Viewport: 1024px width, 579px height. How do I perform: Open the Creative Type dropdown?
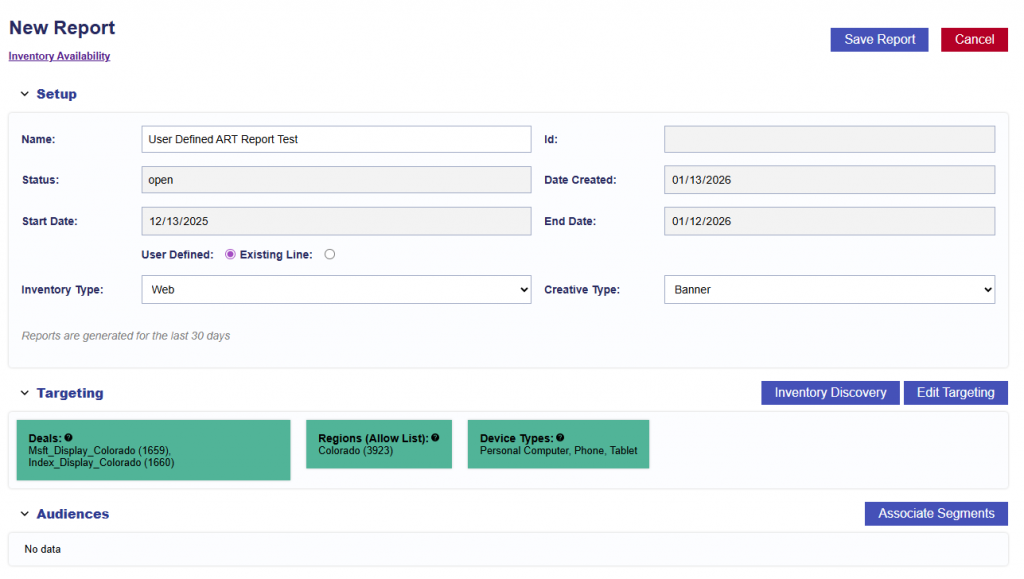tap(829, 290)
